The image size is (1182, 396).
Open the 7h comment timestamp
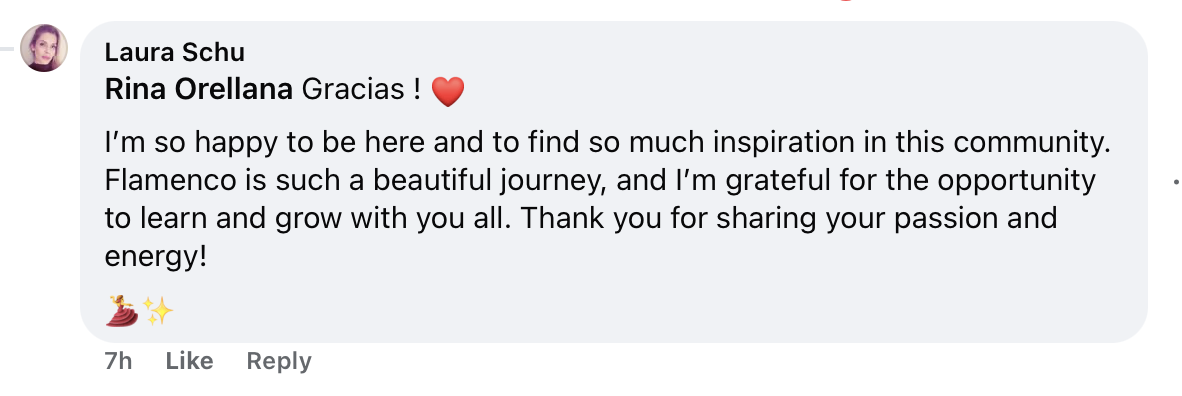point(118,361)
